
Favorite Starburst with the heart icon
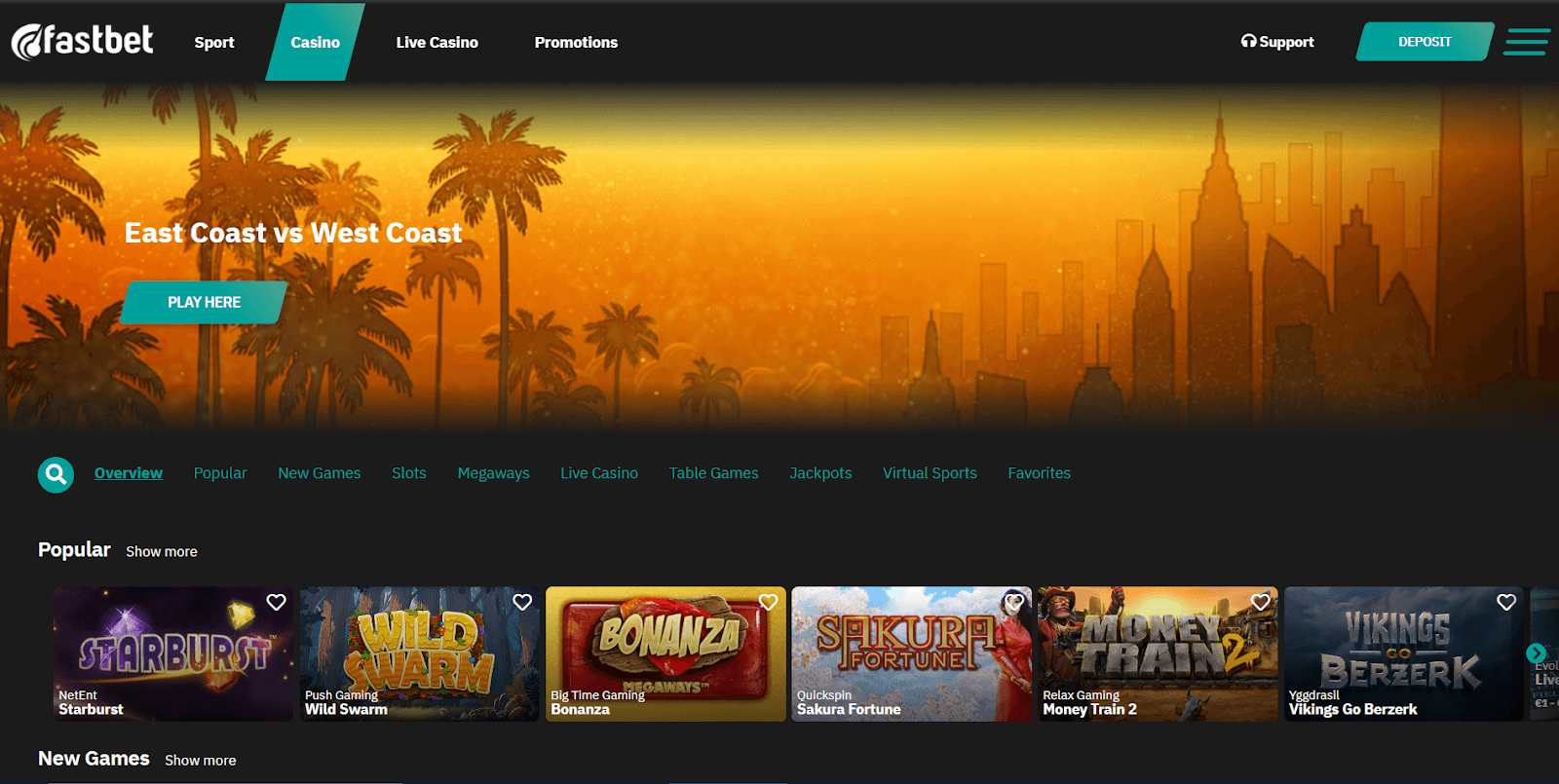click(277, 602)
